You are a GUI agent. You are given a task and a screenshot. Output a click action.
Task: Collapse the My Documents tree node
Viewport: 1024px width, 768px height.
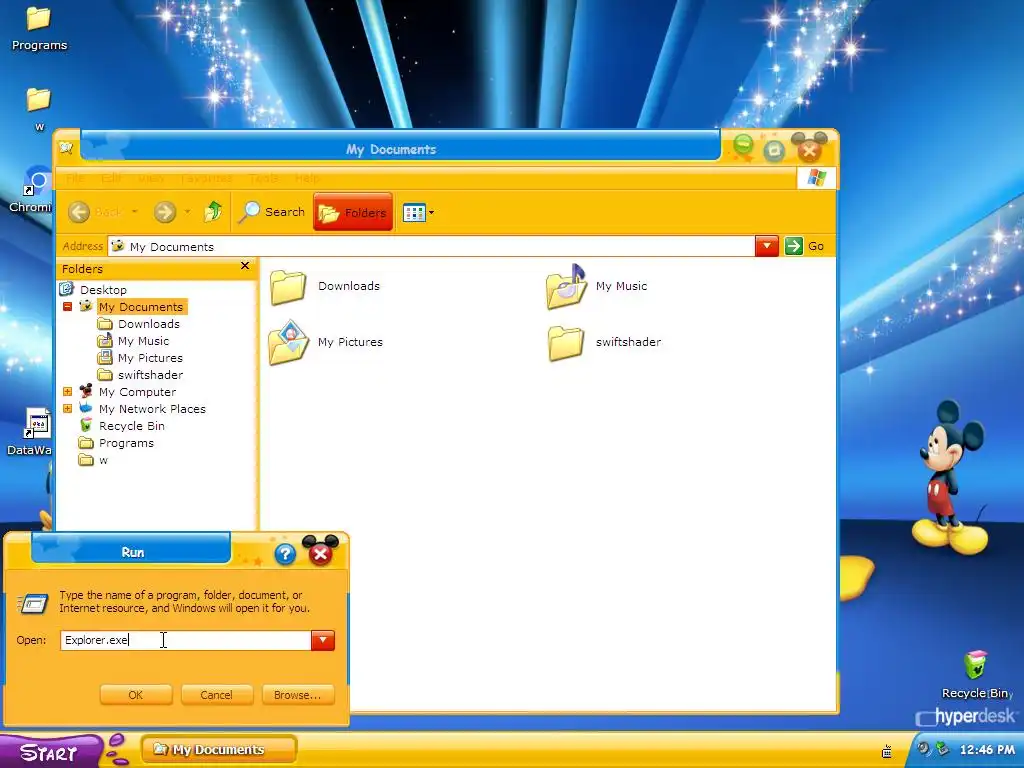67,306
